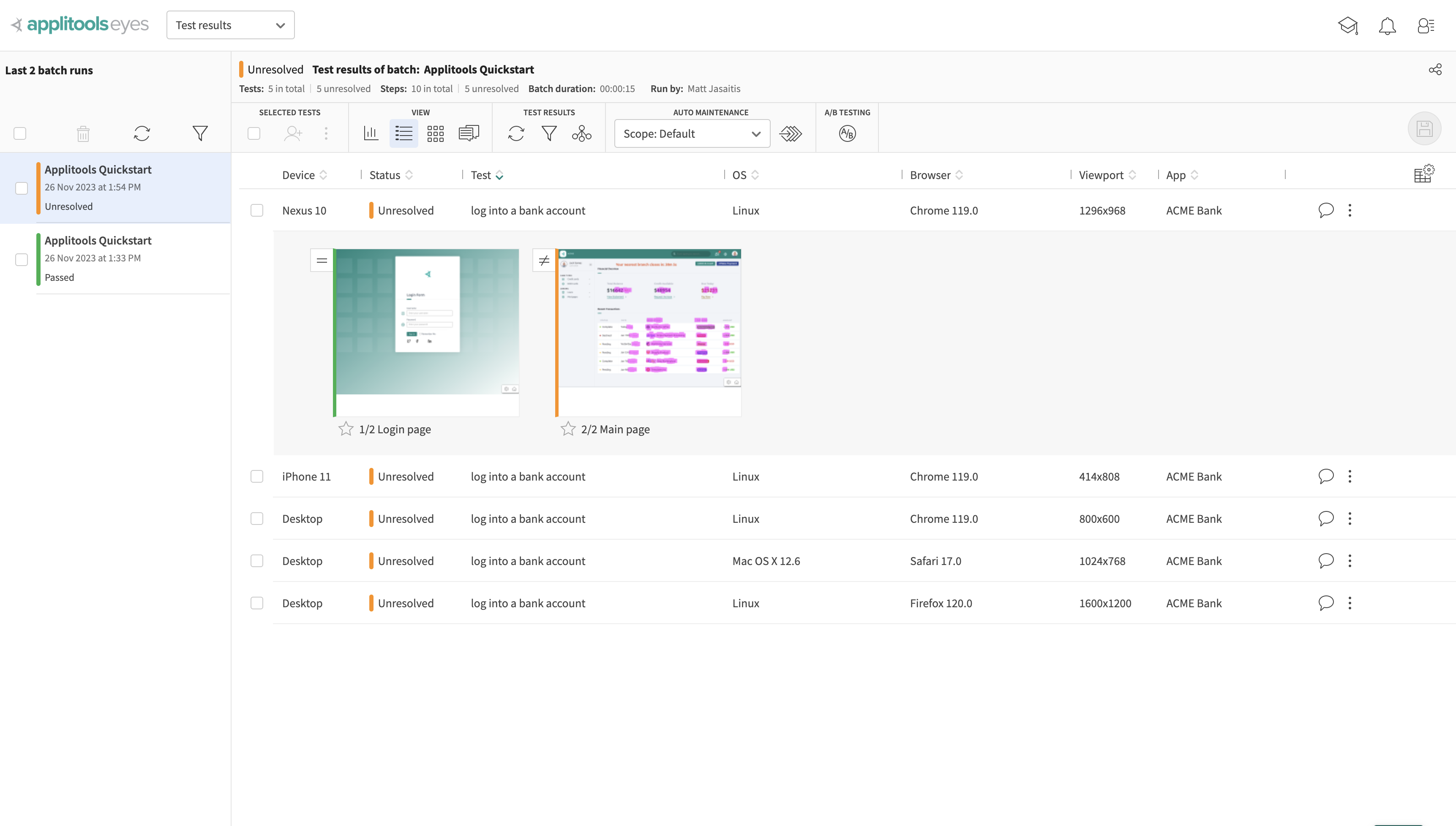
Task: Open more options for the Firefox 120.0 test
Action: (x=1350, y=603)
